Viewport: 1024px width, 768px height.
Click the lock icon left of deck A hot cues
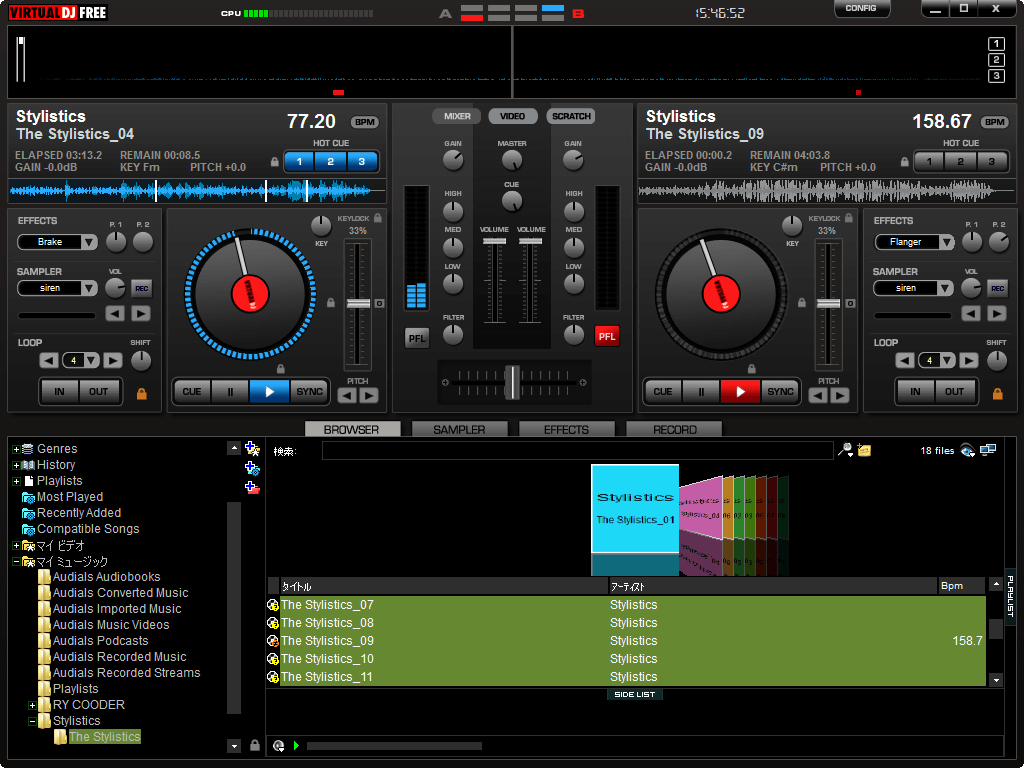pyautogui.click(x=275, y=161)
